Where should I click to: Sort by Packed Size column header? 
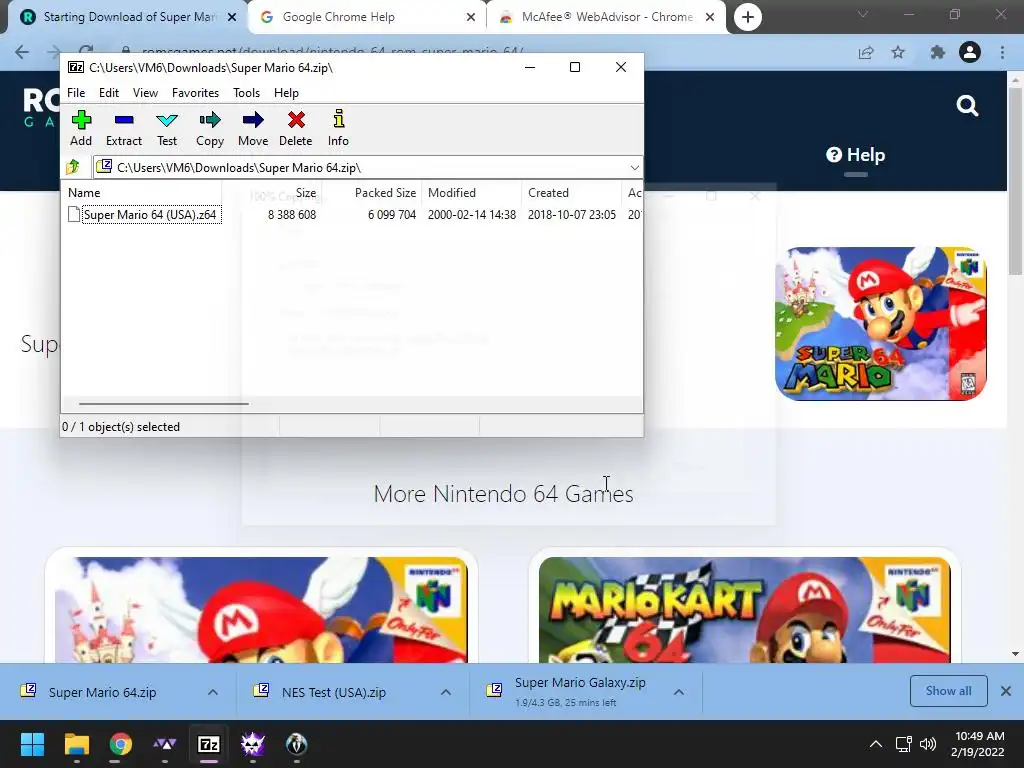click(x=372, y=193)
